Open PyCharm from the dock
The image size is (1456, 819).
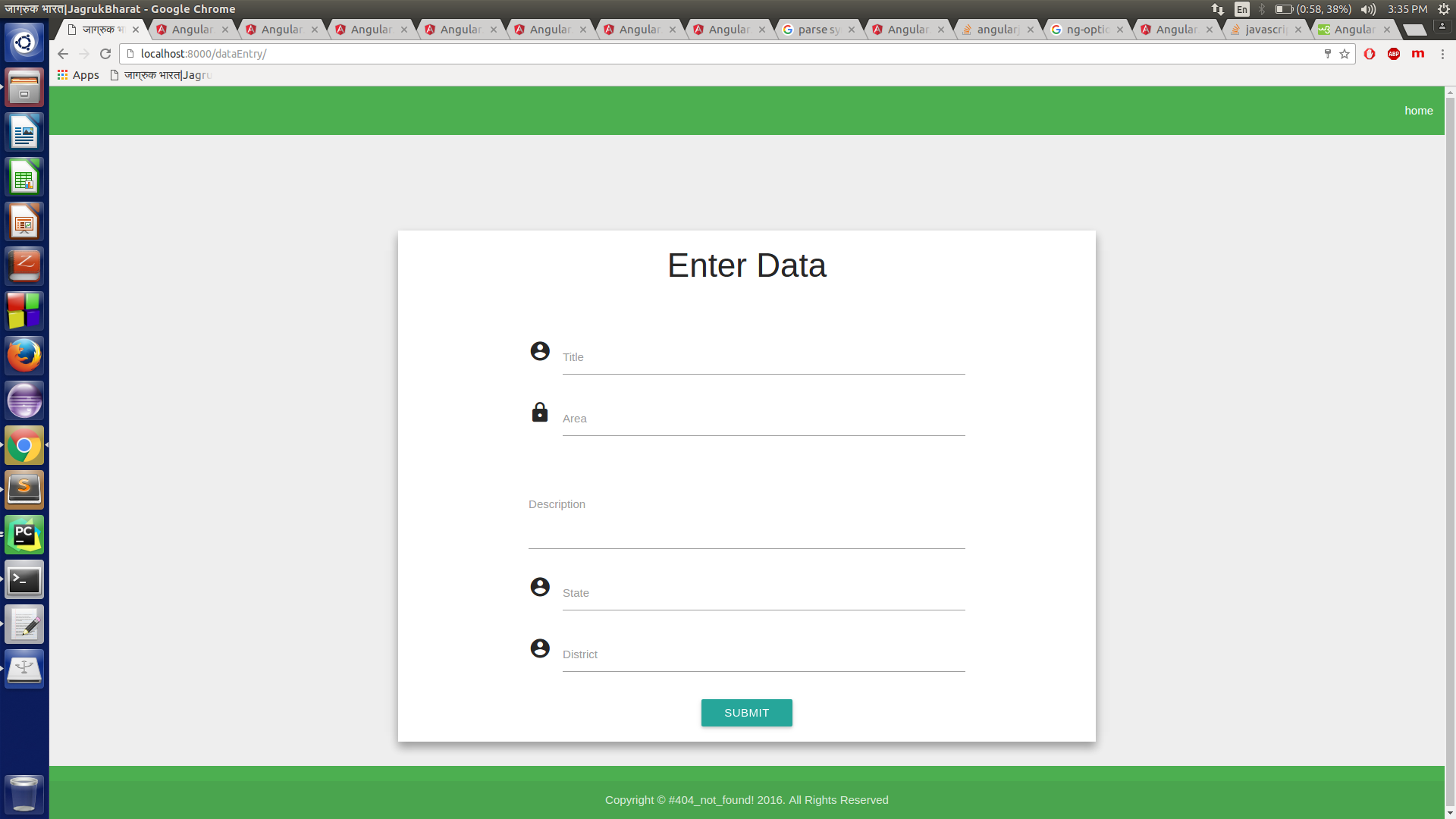(x=24, y=535)
